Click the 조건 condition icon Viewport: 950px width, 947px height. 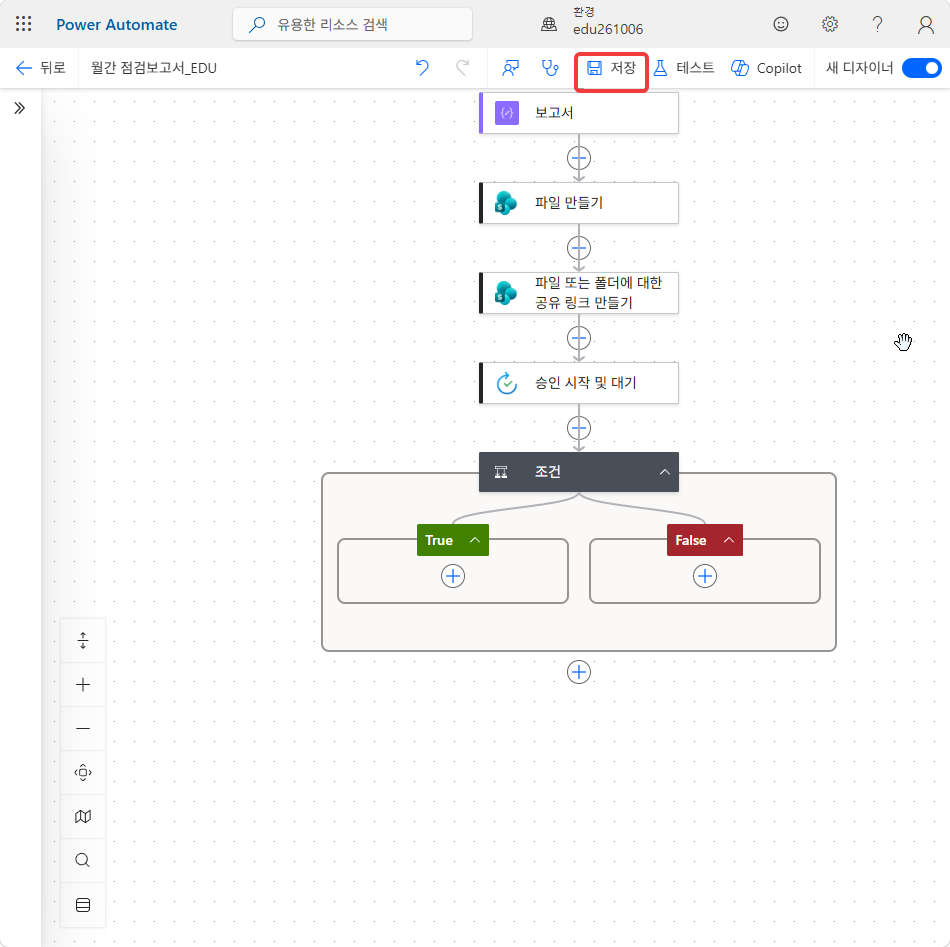tap(501, 472)
